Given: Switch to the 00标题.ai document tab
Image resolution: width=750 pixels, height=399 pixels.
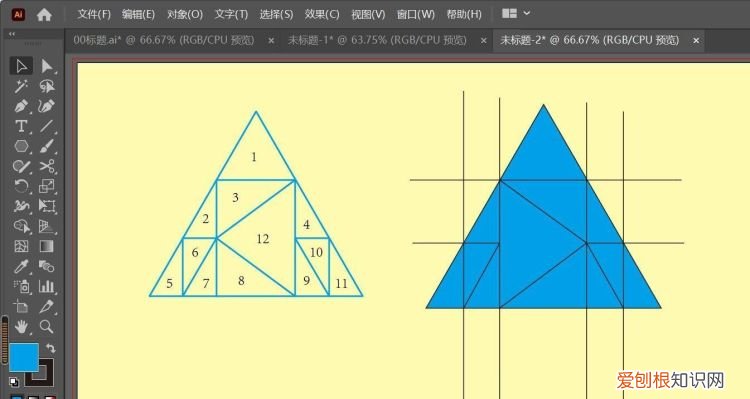Looking at the screenshot, I should coord(164,40).
